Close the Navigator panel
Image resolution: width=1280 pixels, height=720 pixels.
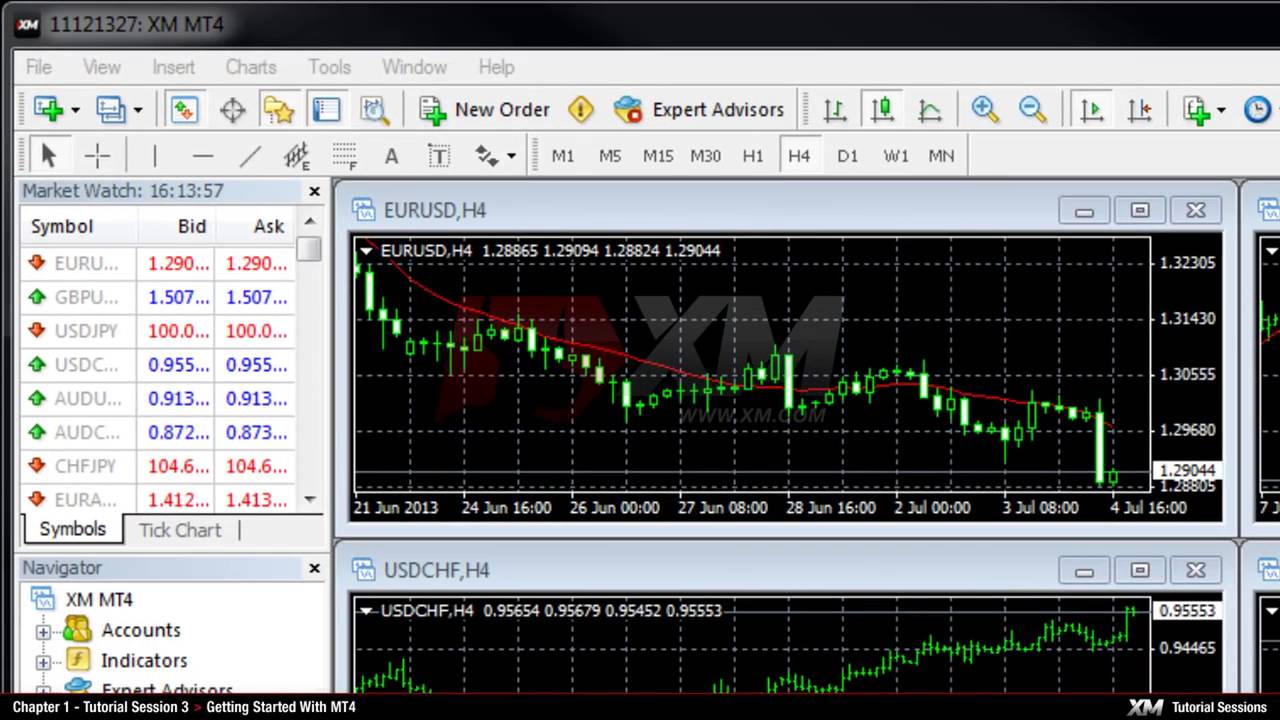[x=314, y=568]
